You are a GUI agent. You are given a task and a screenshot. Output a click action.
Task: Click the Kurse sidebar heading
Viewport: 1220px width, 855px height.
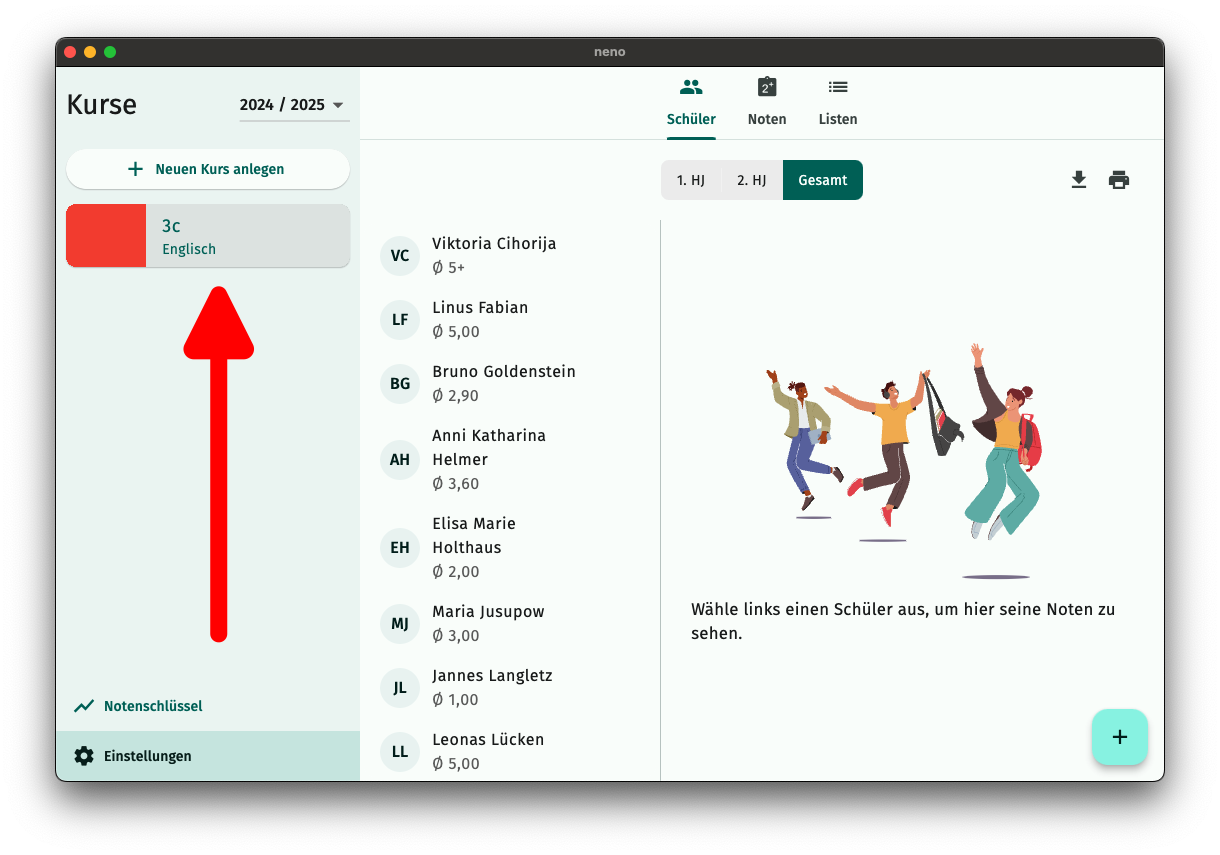tap(102, 105)
